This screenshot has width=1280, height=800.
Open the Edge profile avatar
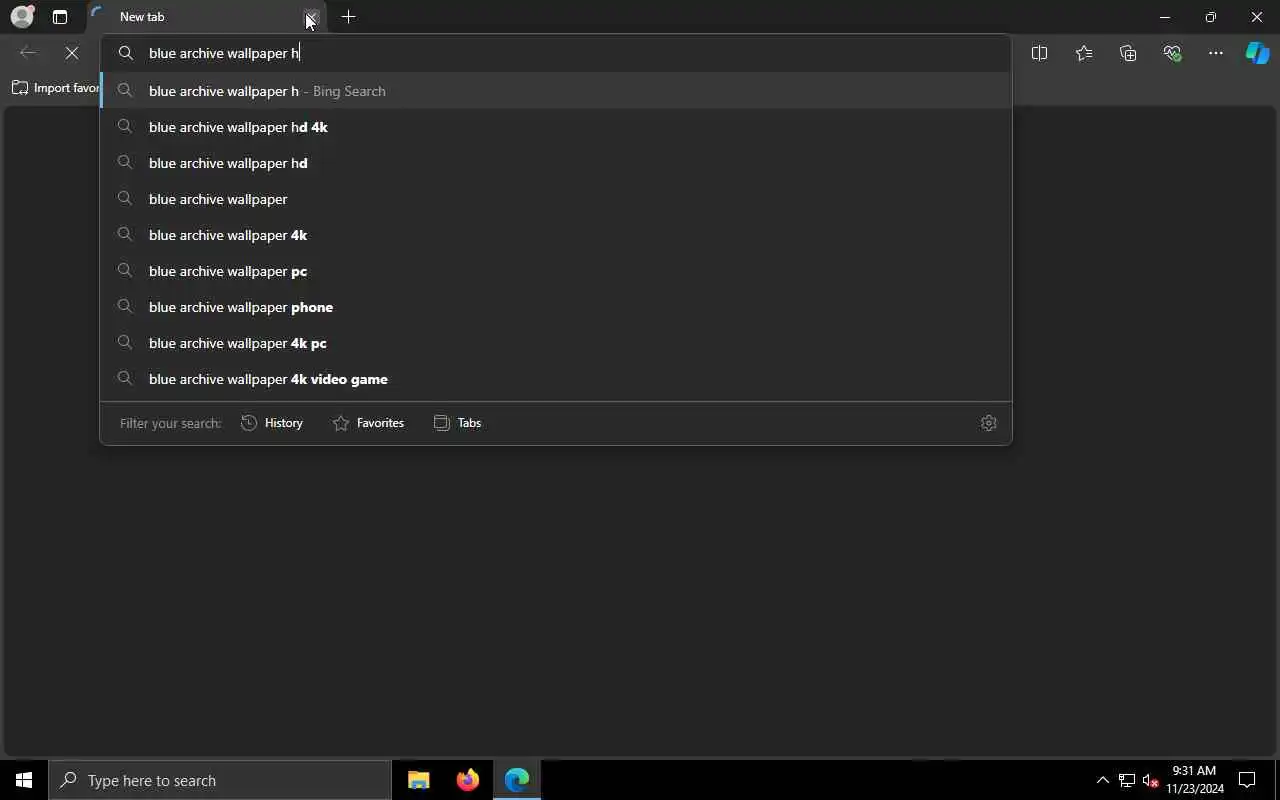click(22, 17)
